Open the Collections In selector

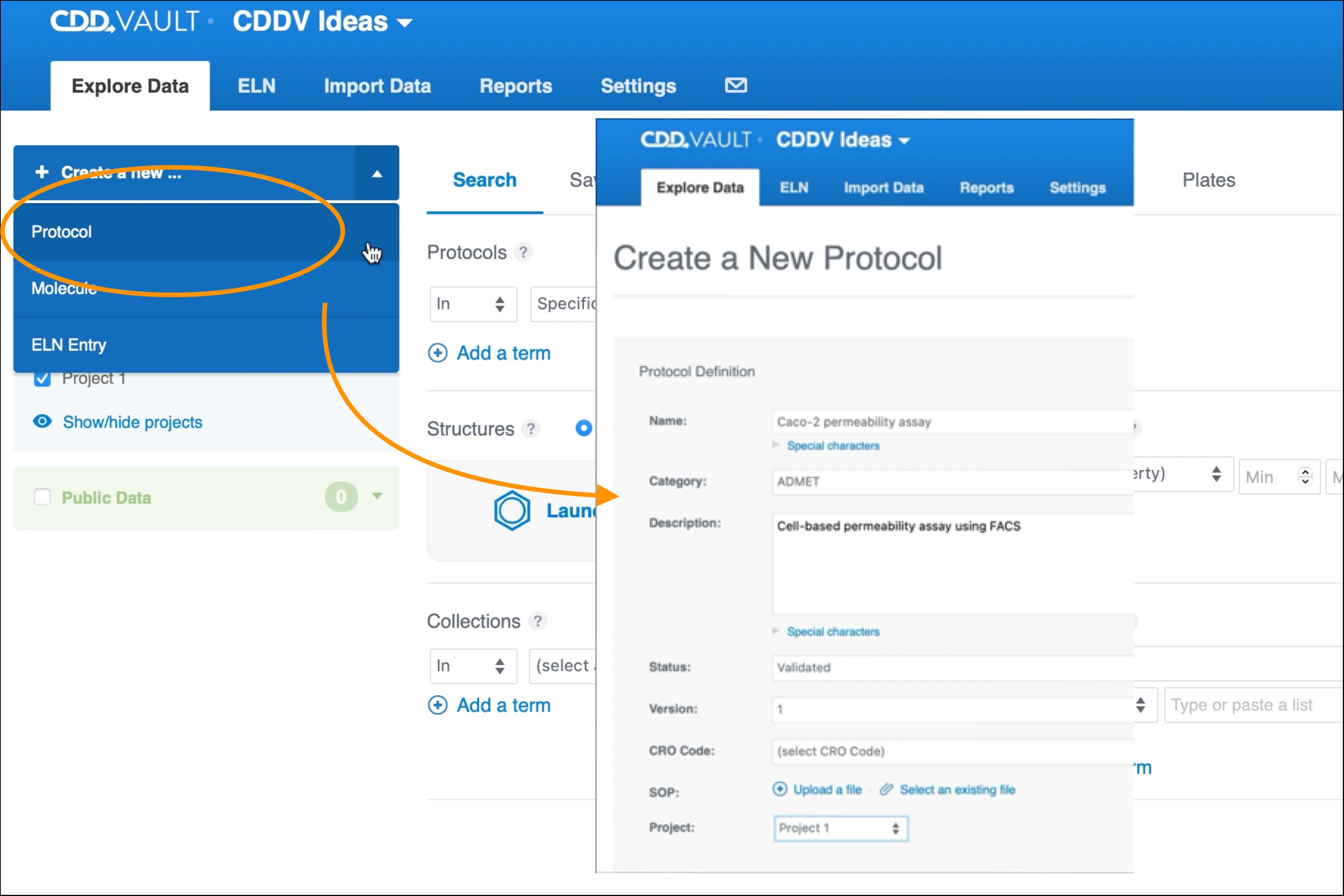[x=473, y=666]
